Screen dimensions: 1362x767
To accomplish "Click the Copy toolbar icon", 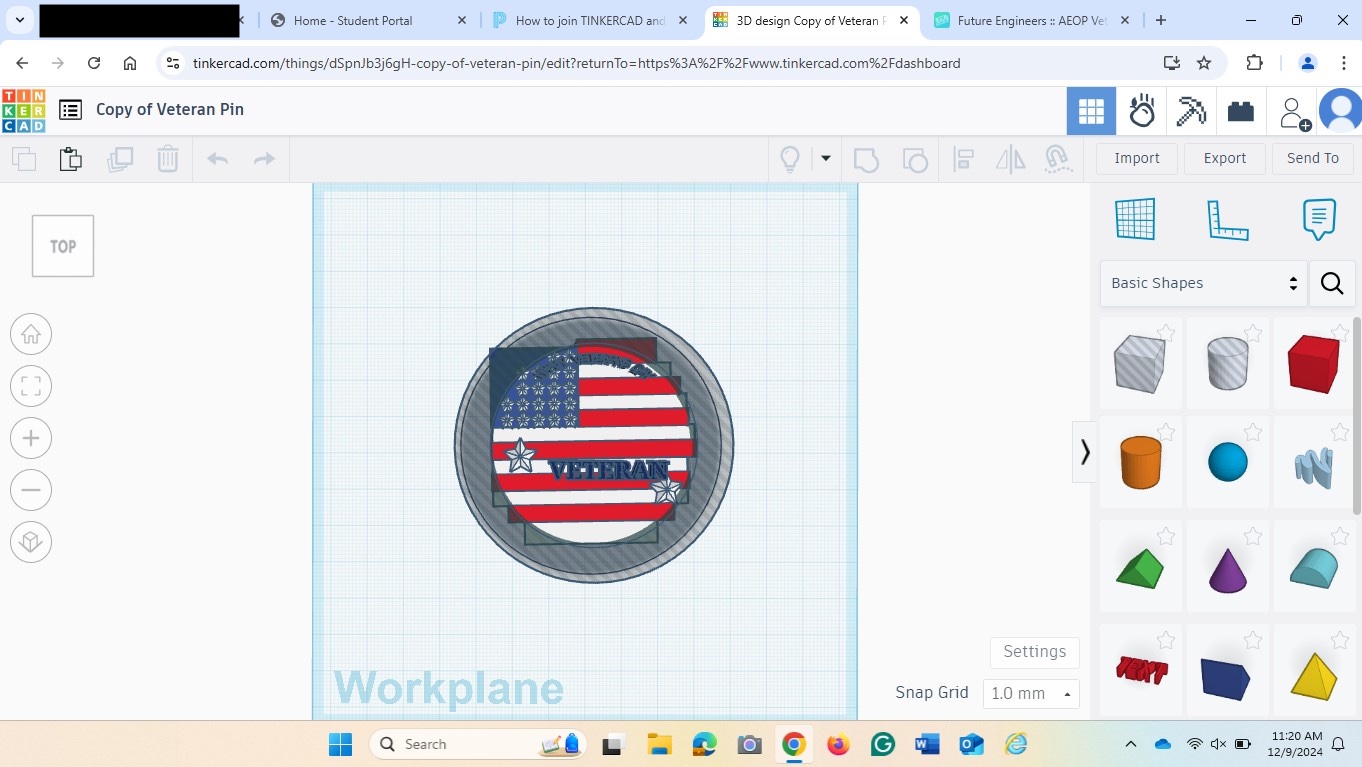I will [x=24, y=159].
